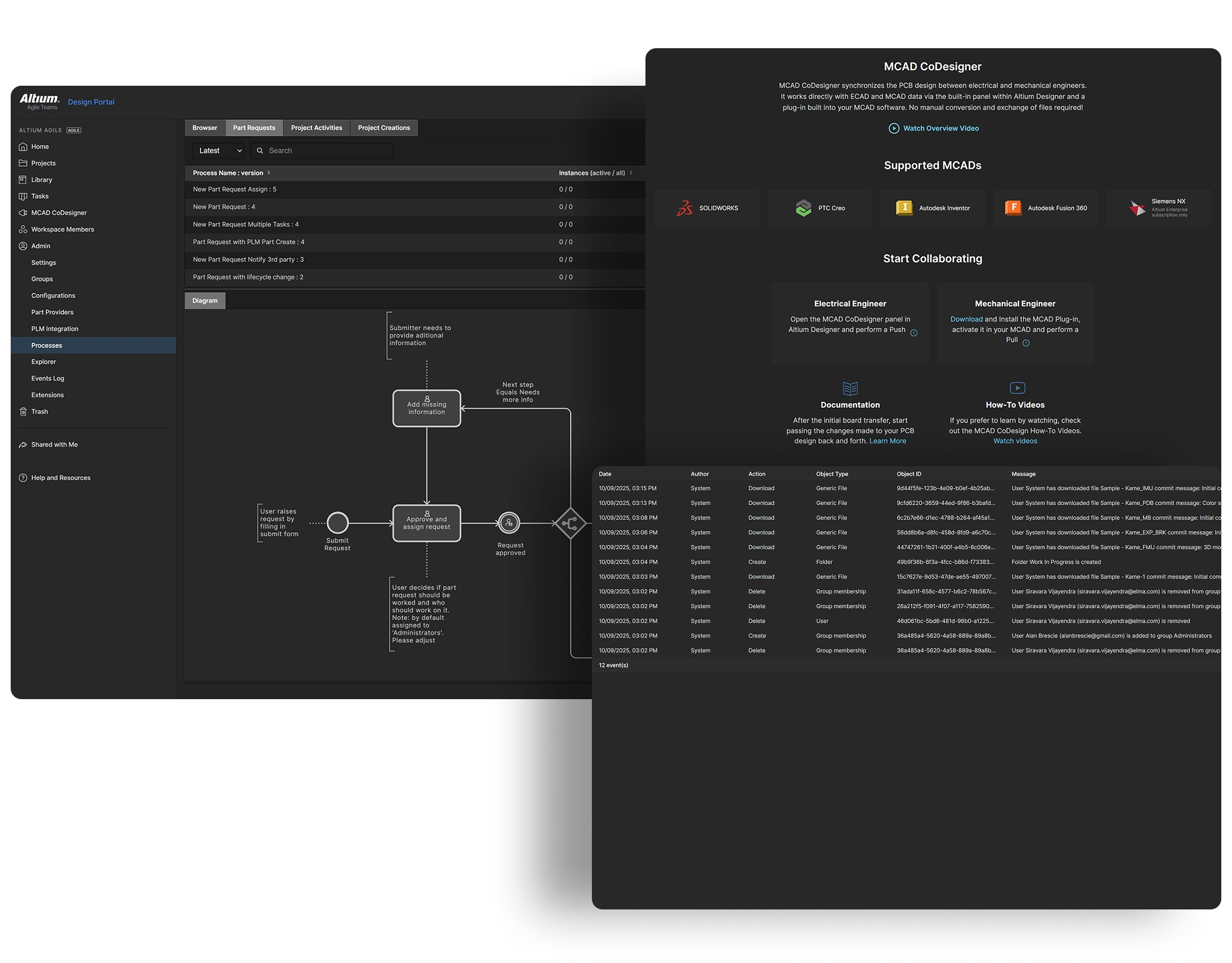Click the play icon for Watch Overview Video
The image size is (1232, 963).
click(893, 129)
